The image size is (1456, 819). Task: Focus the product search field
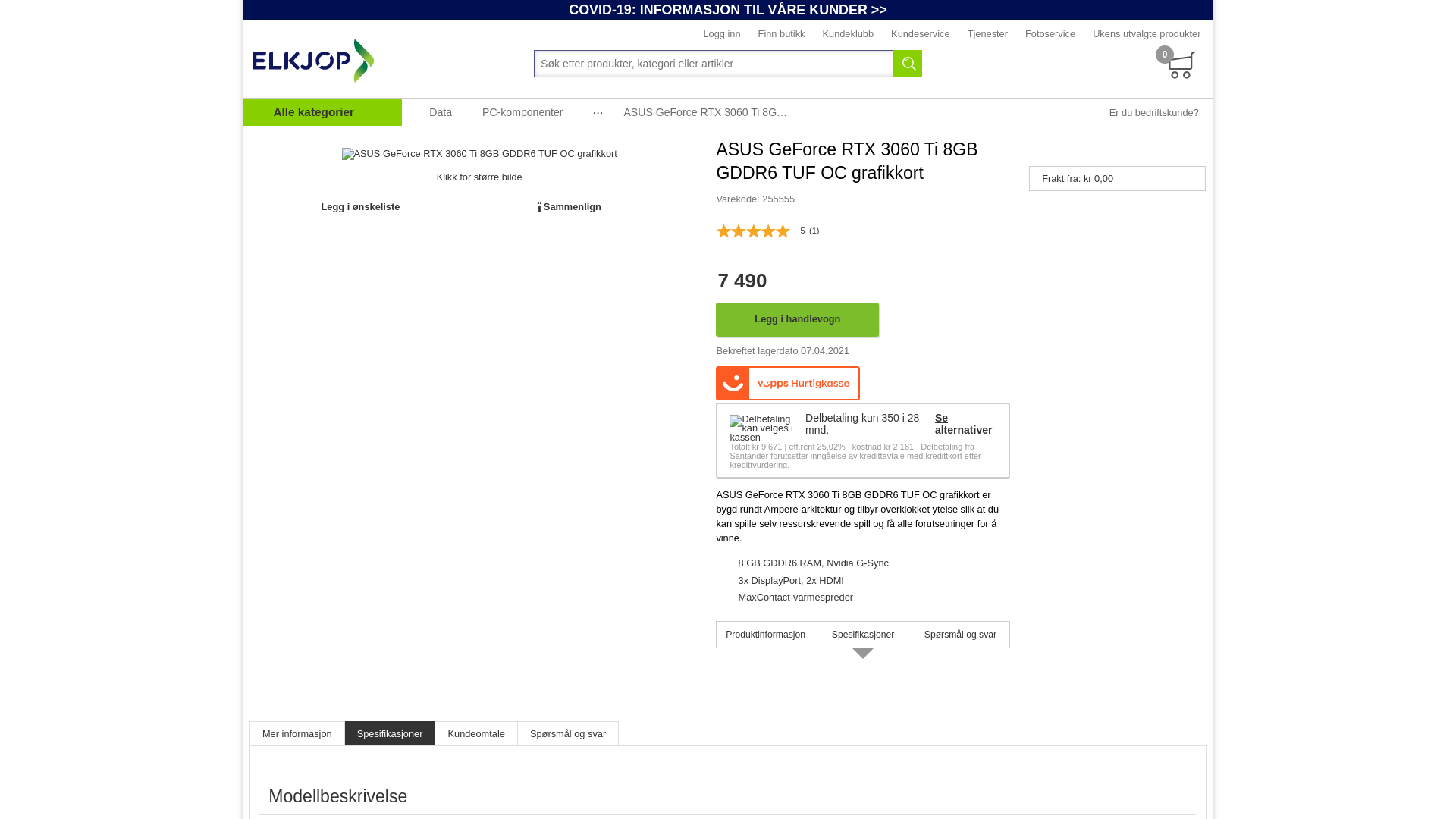point(714,64)
